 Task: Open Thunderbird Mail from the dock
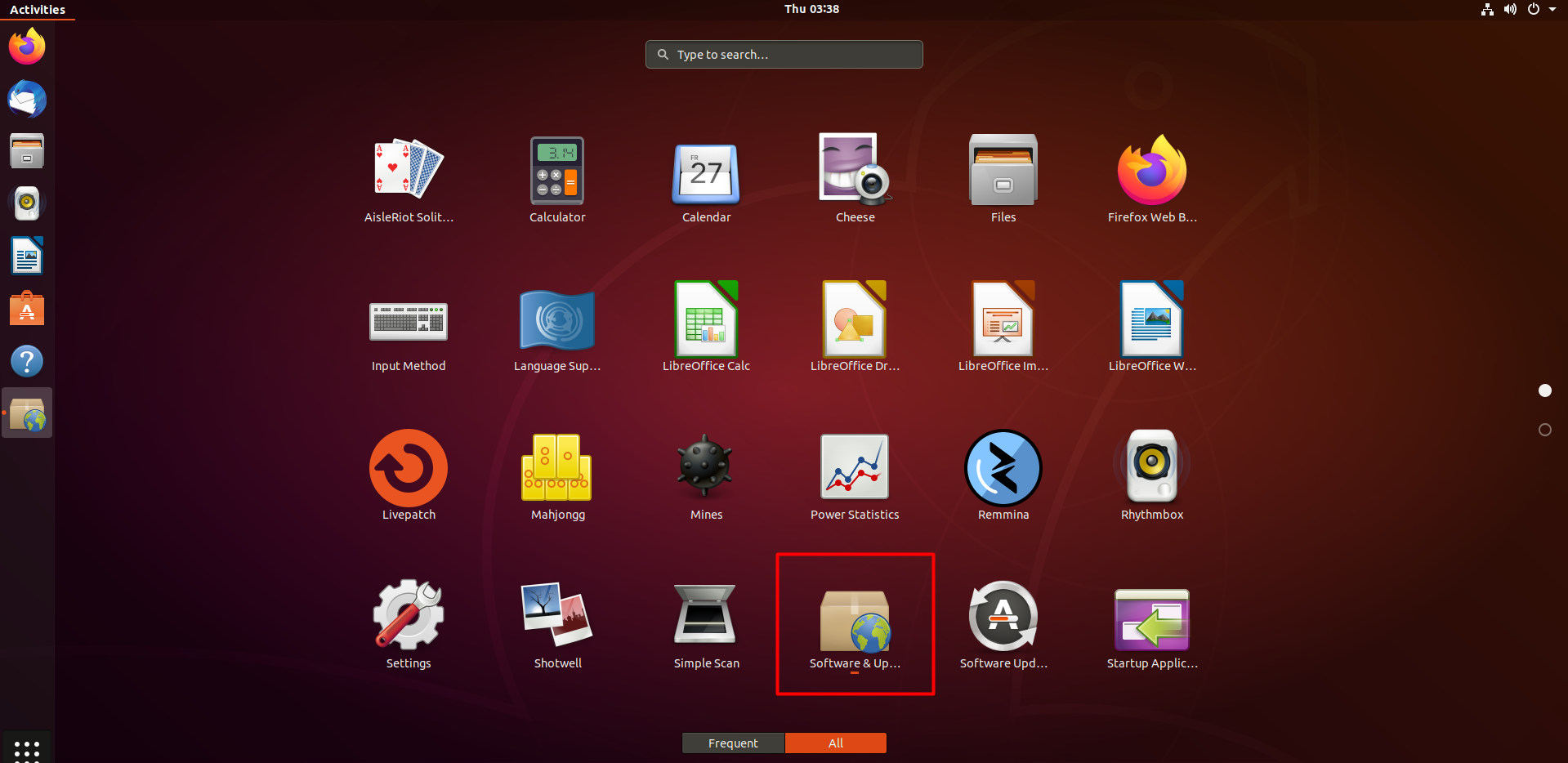pos(27,99)
